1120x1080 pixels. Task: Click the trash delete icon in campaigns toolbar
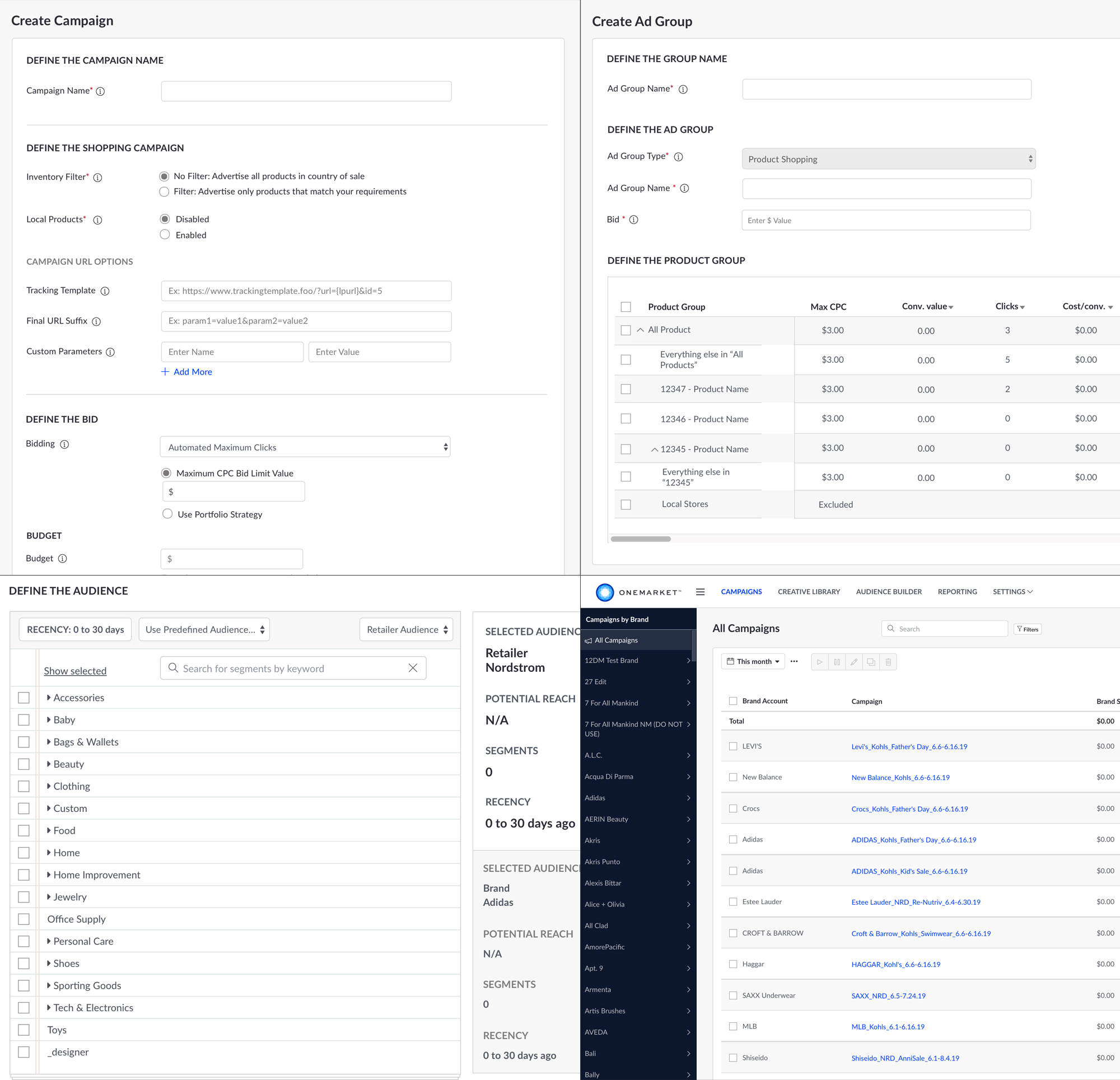pos(888,662)
